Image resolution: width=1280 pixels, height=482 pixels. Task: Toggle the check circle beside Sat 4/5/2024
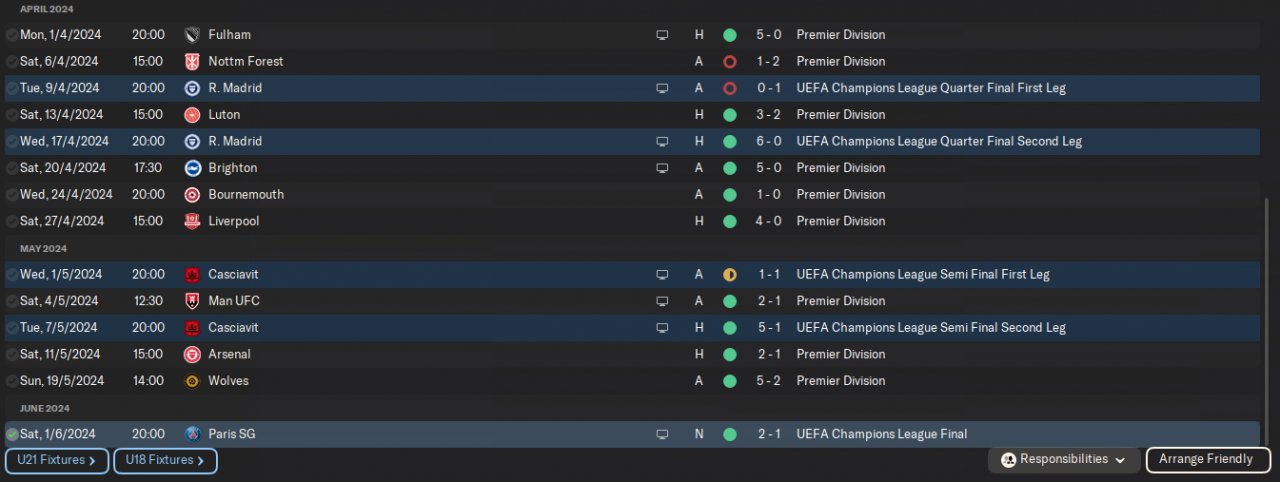12,301
